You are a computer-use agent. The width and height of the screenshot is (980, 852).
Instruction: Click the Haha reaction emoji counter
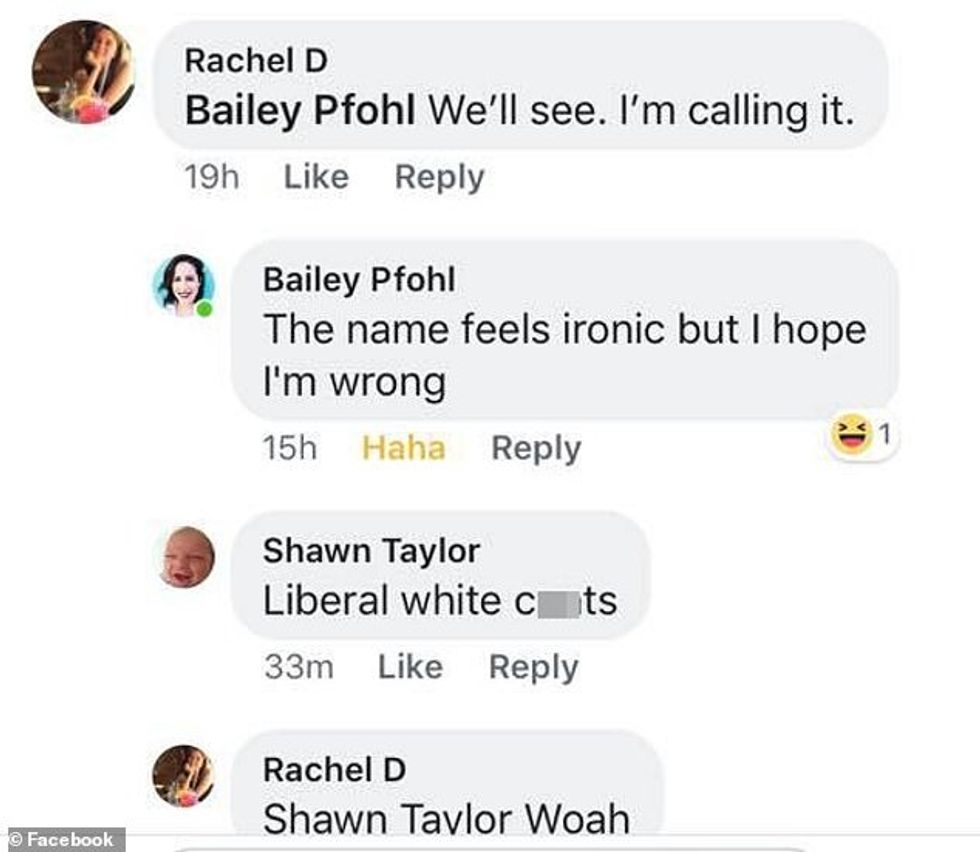(863, 436)
